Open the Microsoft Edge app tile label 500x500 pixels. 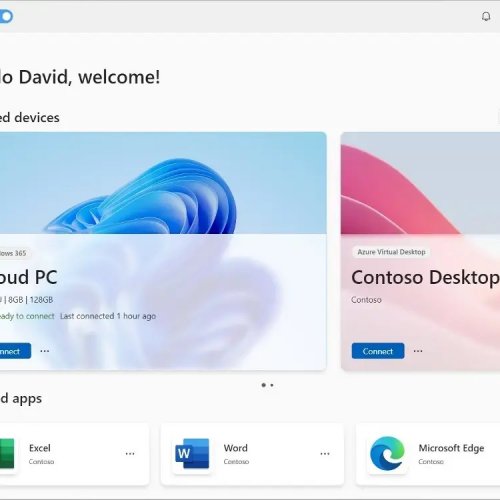[451, 448]
